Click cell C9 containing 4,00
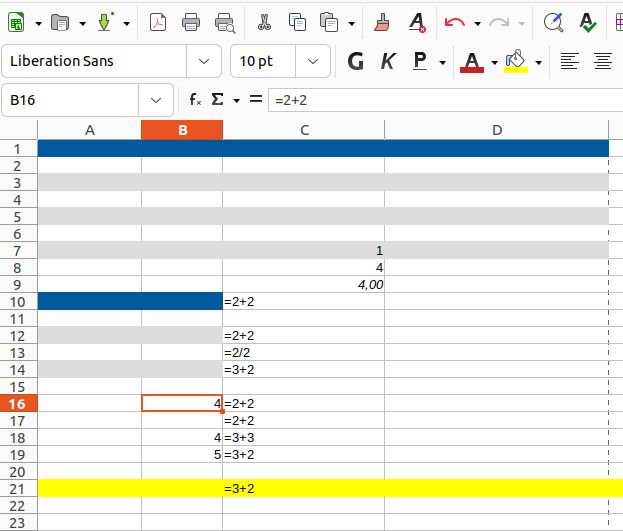The image size is (623, 531). coord(304,285)
